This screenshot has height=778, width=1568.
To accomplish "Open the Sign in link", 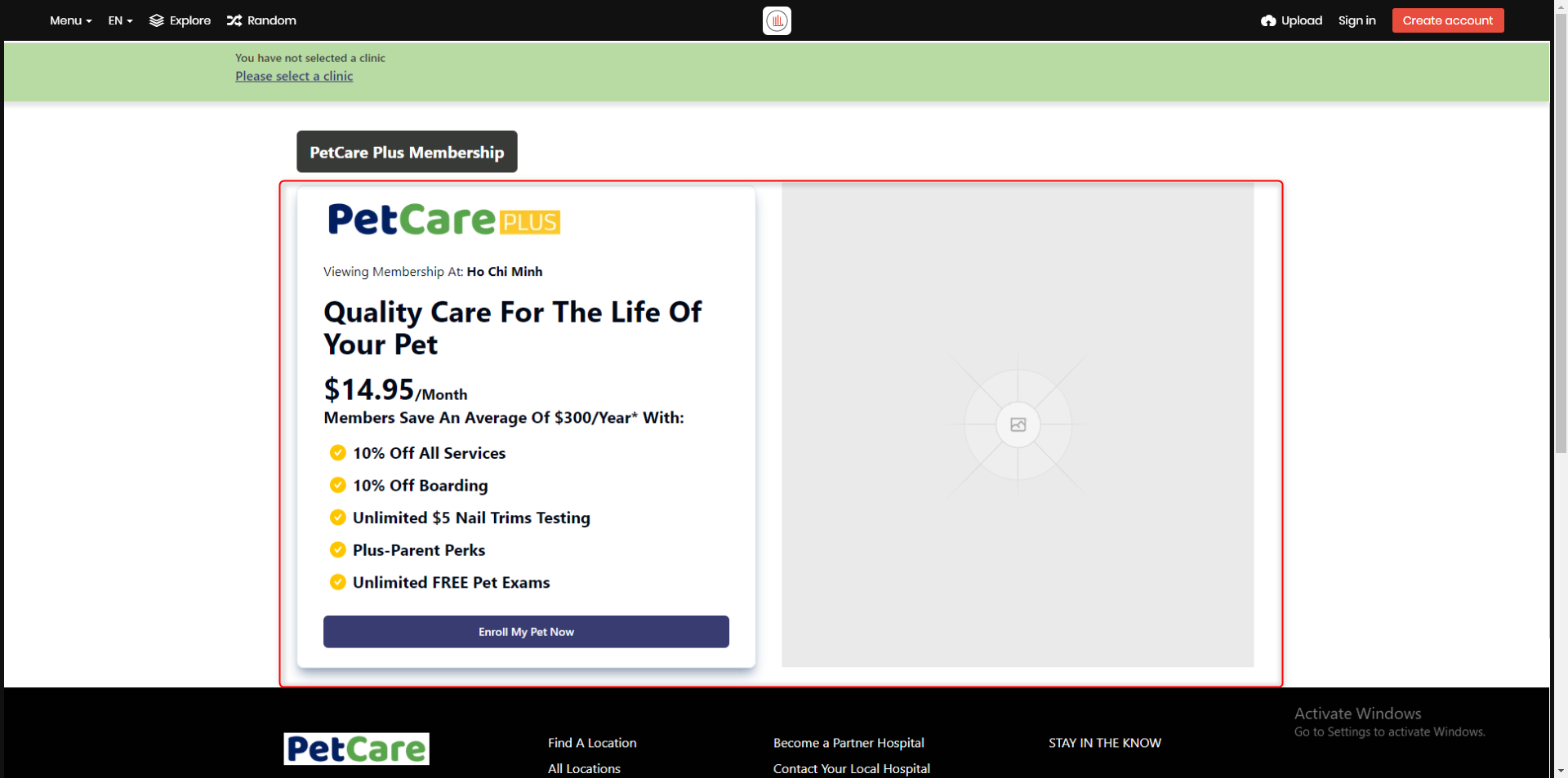I will pos(1356,20).
